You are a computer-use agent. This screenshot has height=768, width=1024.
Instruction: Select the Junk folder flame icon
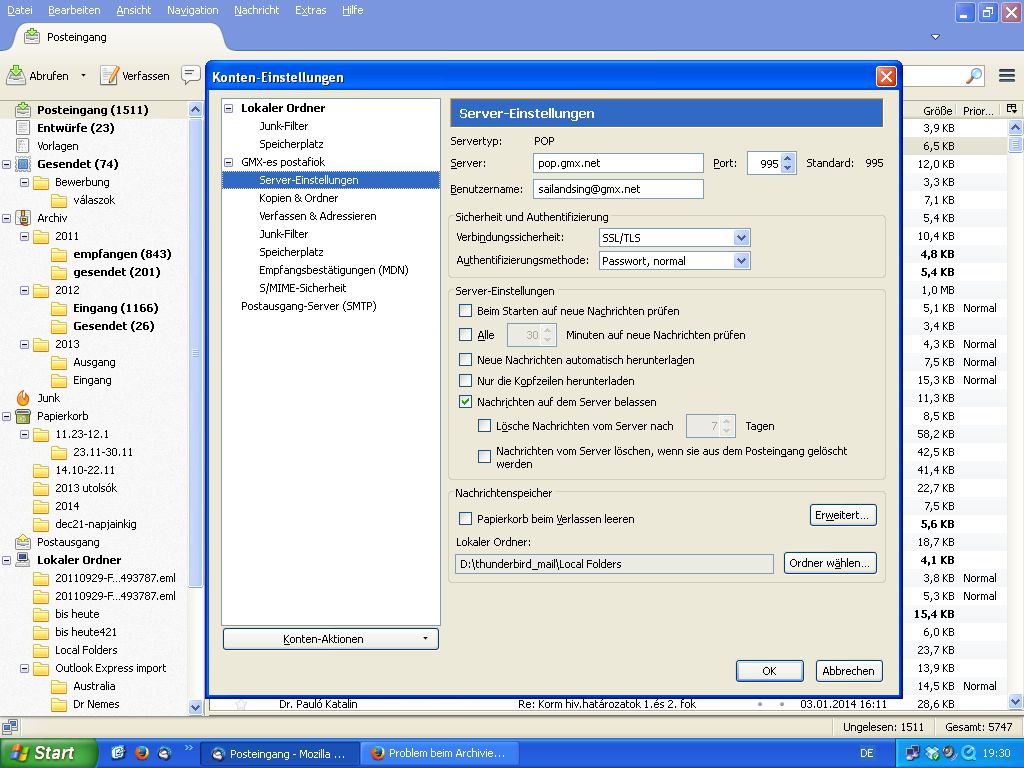pos(23,398)
